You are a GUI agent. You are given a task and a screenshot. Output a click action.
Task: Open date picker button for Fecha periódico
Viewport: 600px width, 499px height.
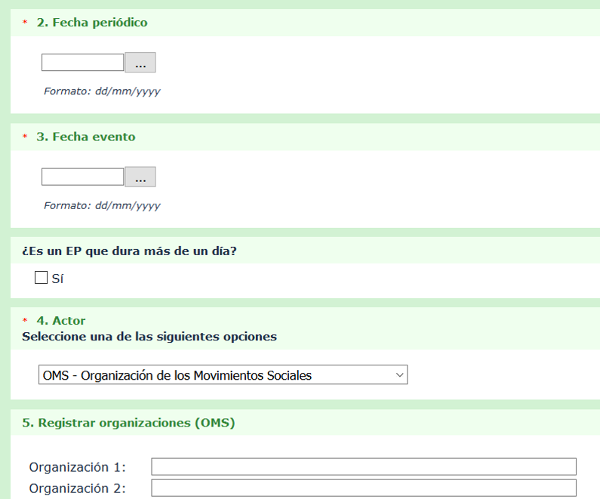pyautogui.click(x=140, y=62)
